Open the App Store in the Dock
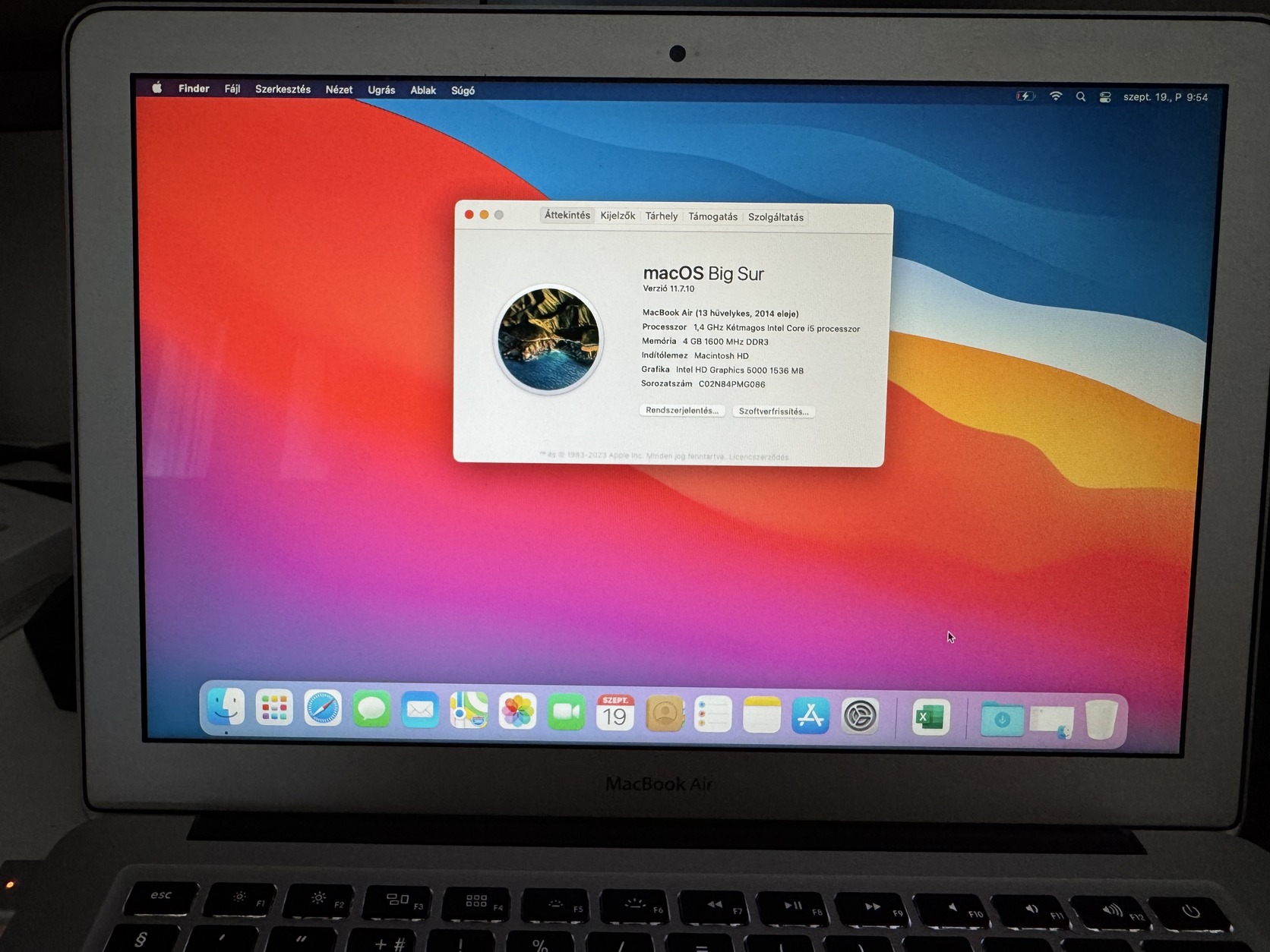 click(x=810, y=717)
